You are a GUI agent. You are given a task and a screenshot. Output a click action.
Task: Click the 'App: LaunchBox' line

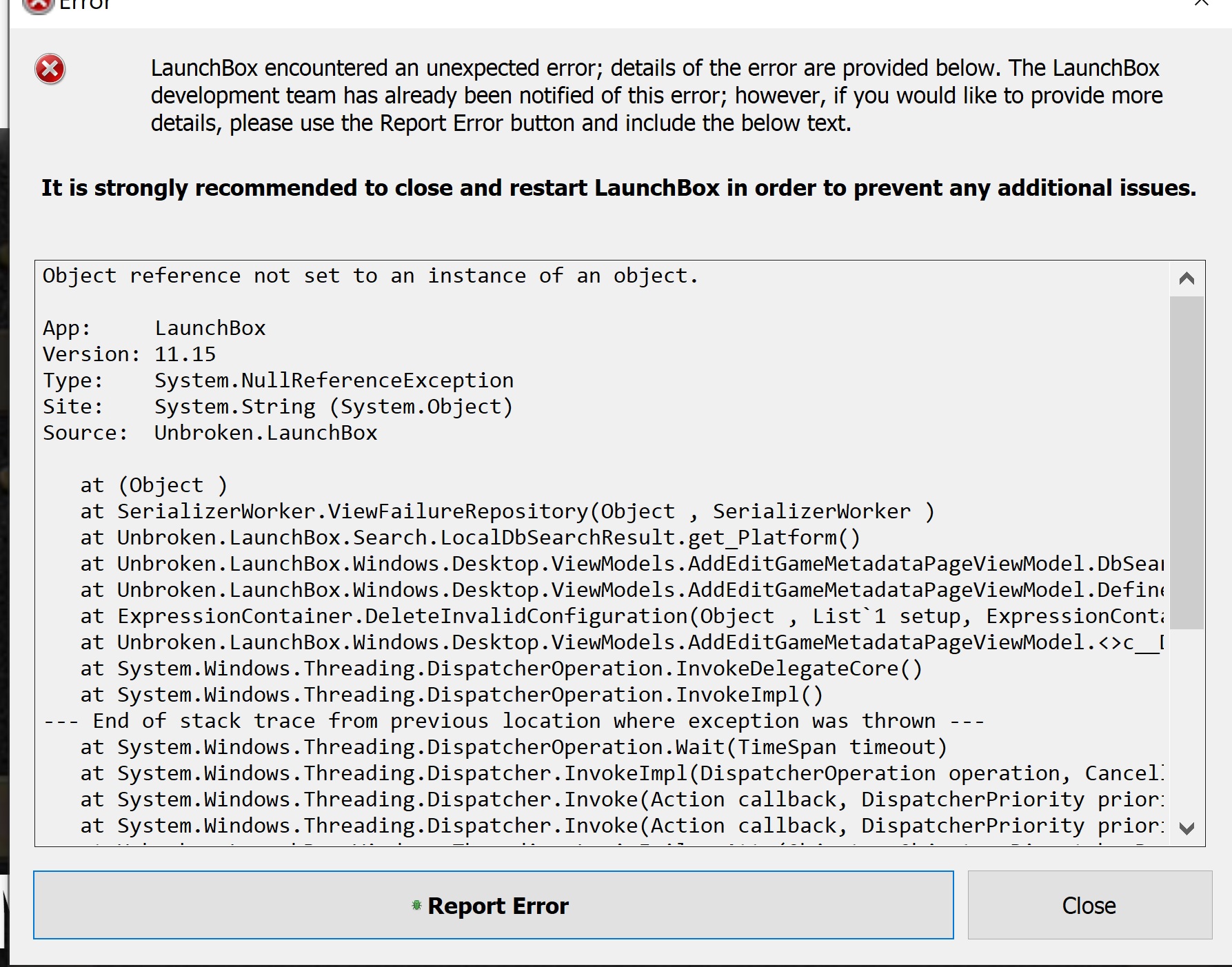[x=154, y=328]
